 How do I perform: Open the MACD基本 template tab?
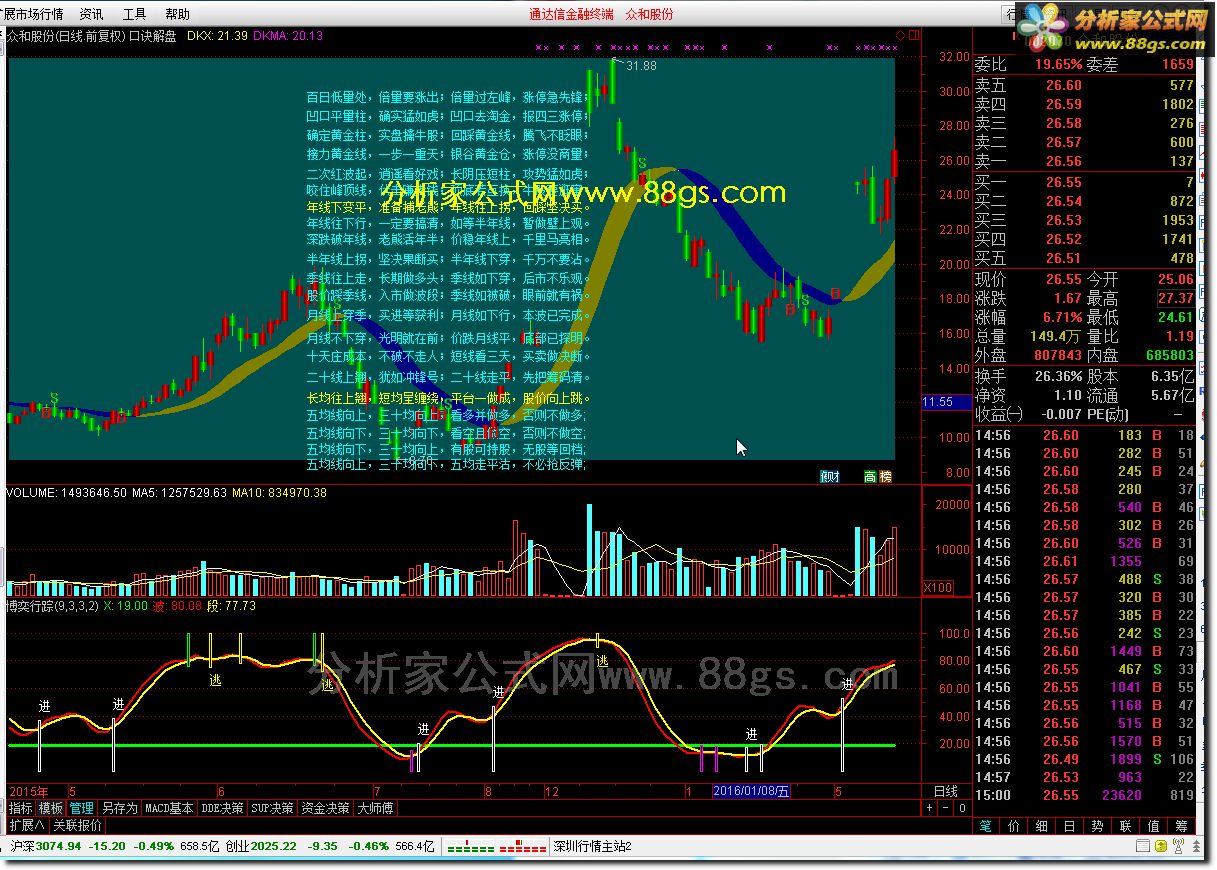tap(169, 808)
